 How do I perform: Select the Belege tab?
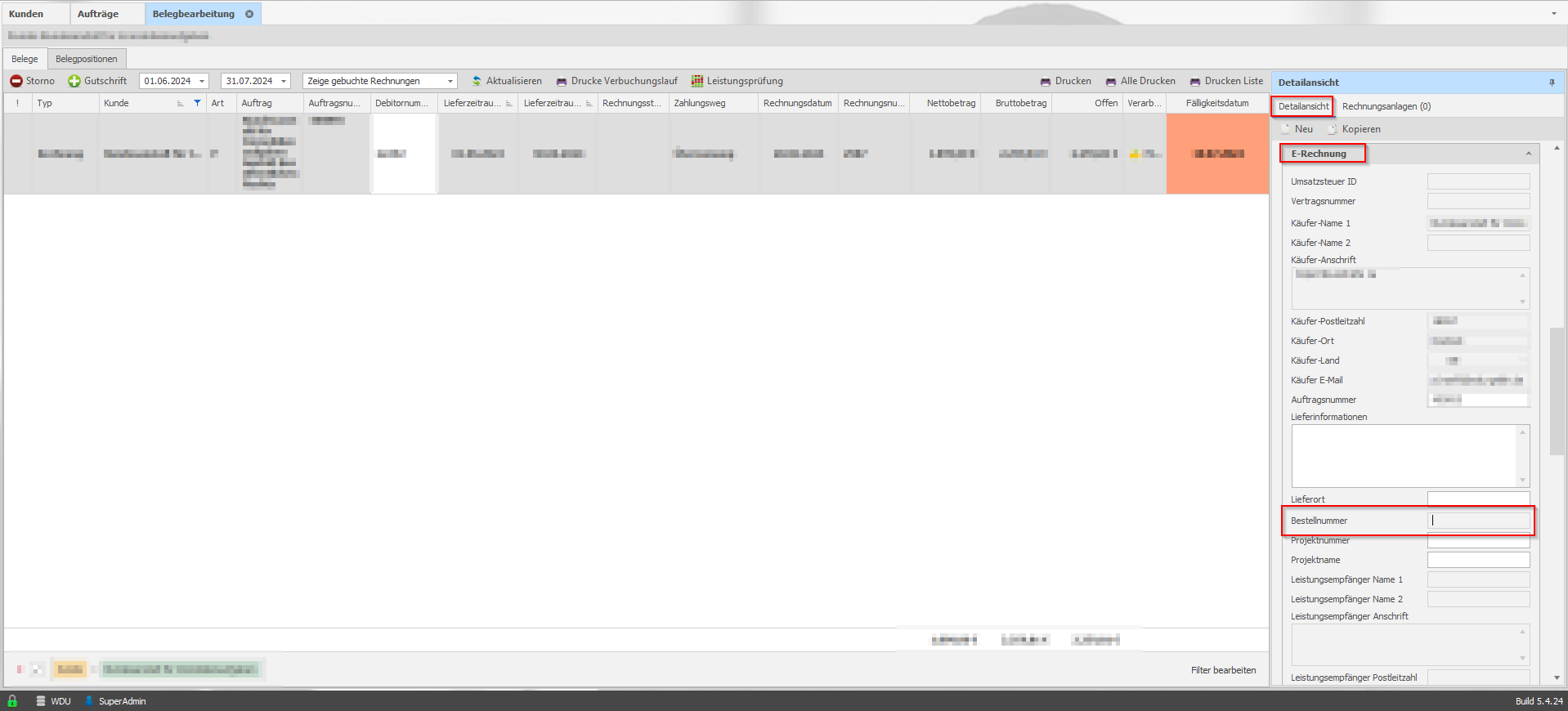25,59
